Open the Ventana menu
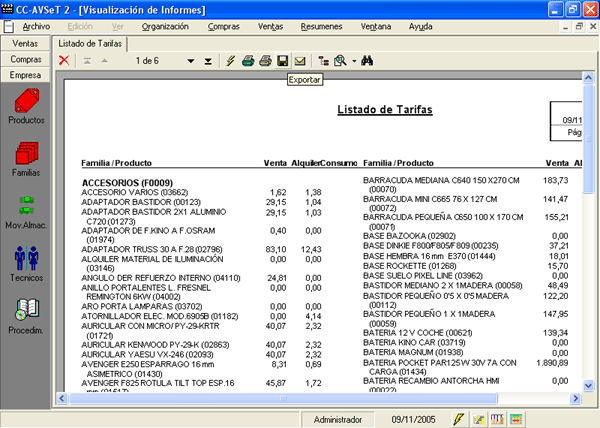 point(375,27)
